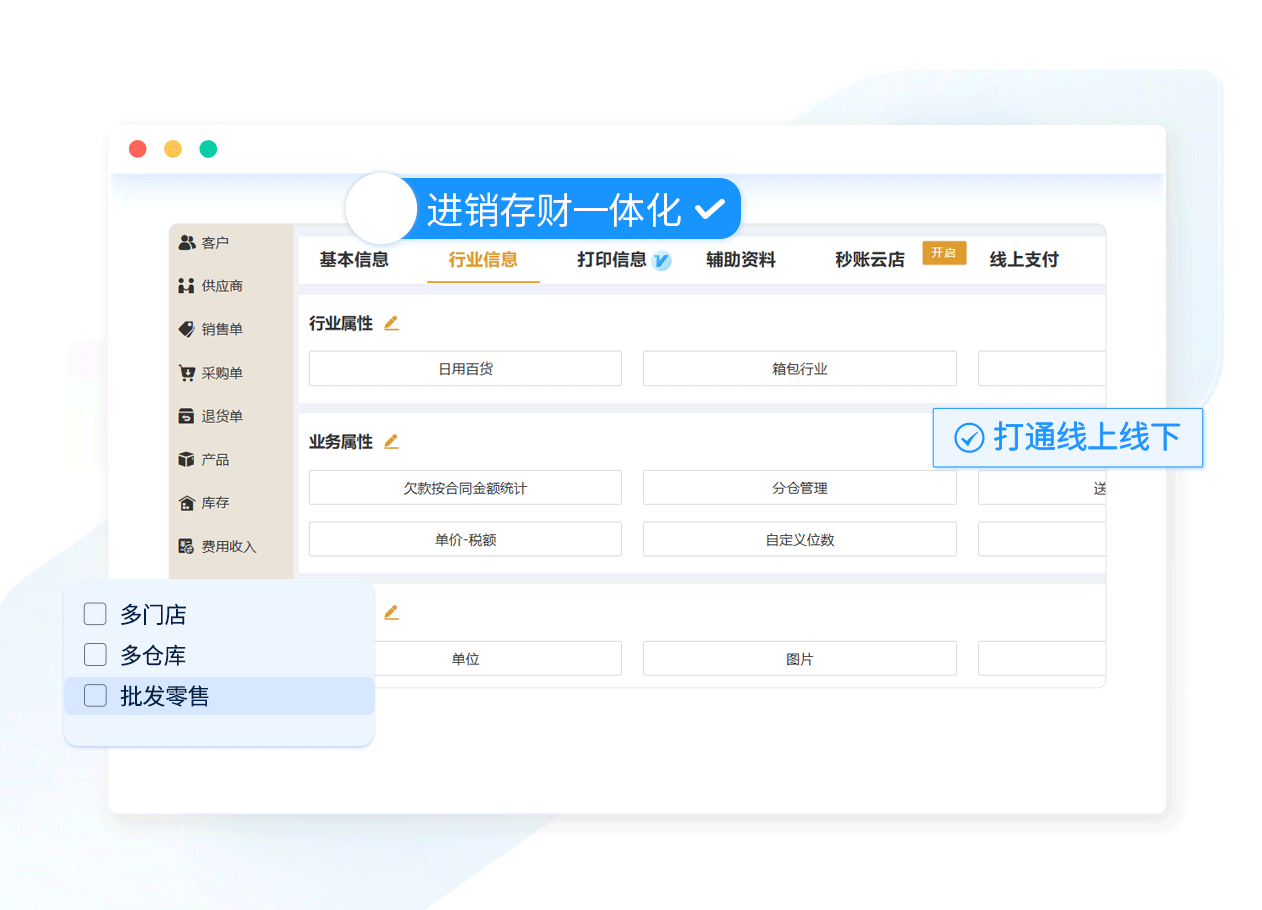Check the 批发零售 checkbox
The image size is (1262, 910).
tap(95, 696)
